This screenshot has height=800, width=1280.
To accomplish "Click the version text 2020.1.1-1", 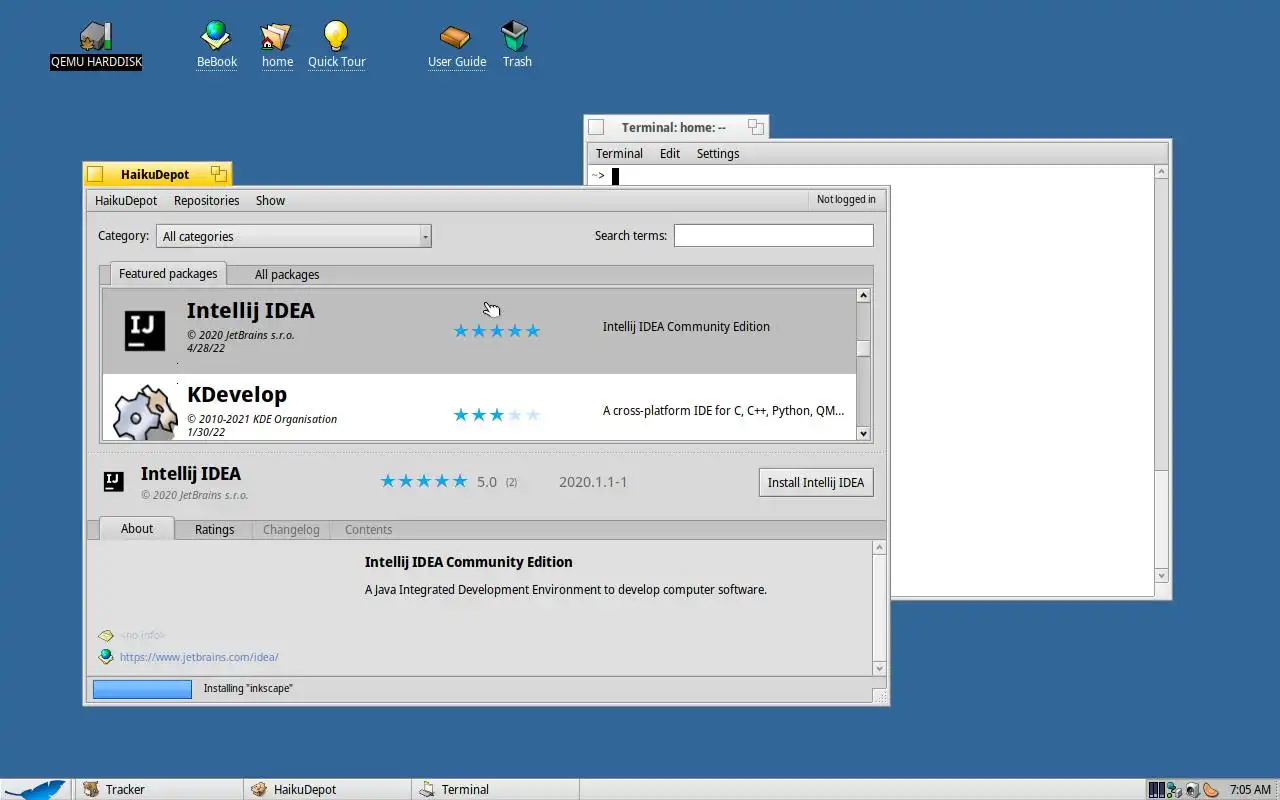I will coord(593,482).
